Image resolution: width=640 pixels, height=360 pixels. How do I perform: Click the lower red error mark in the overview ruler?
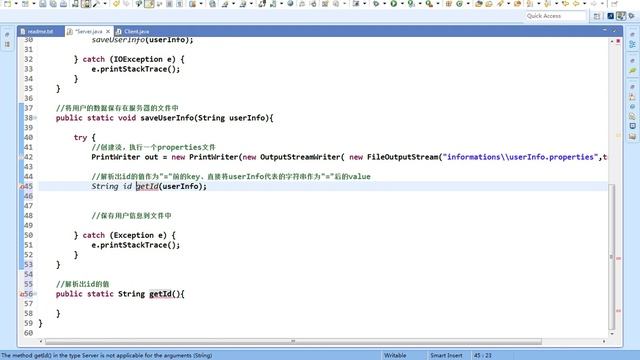(618, 311)
